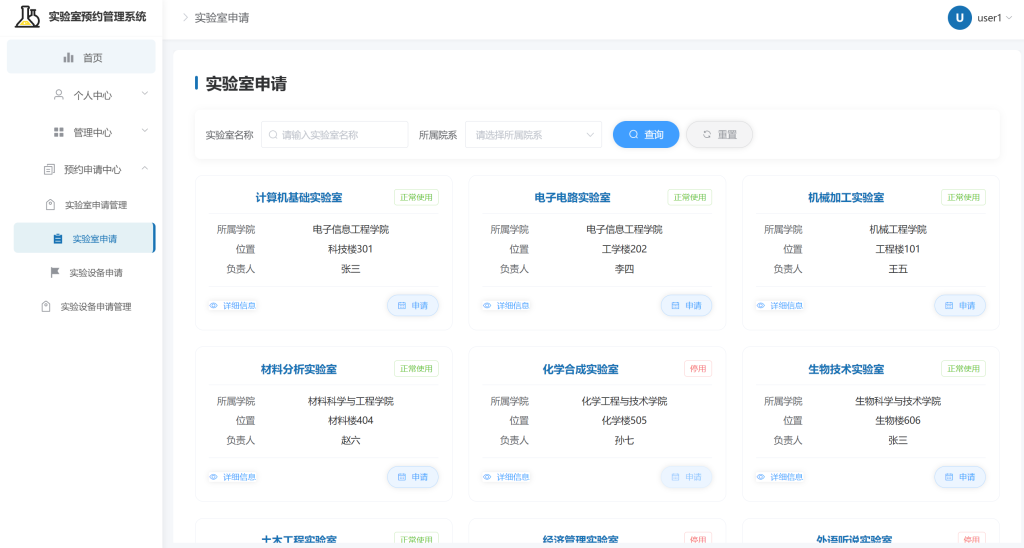The image size is (1024, 548).
Task: Focus the 实验室名称 search input
Action: [x=334, y=135]
